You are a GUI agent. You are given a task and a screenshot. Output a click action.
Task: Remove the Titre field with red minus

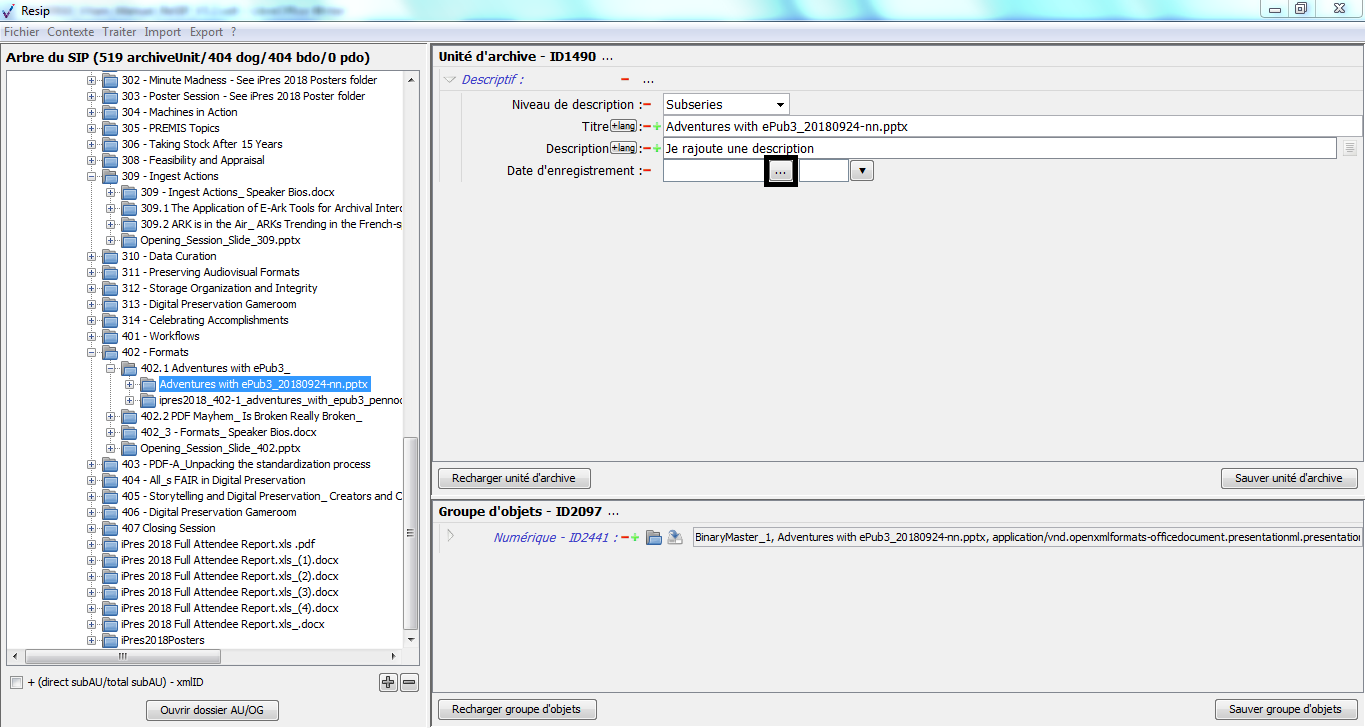click(x=647, y=127)
